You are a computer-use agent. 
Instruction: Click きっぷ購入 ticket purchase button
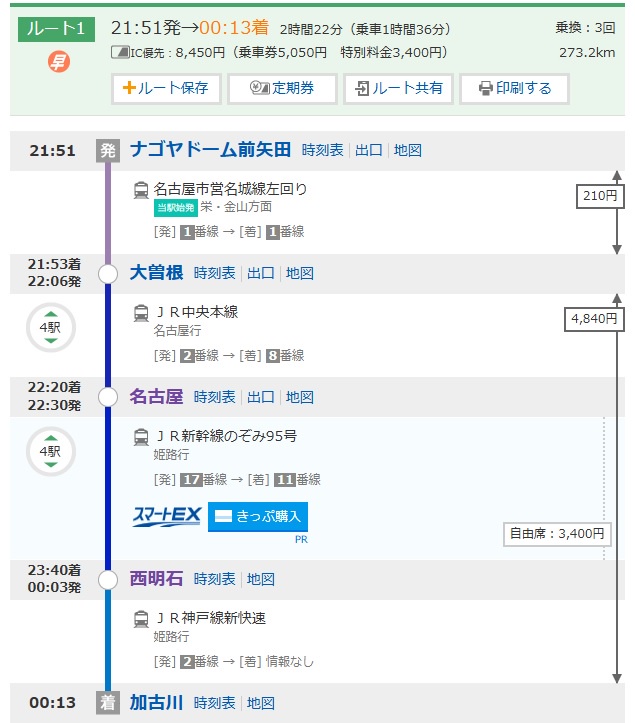click(x=258, y=516)
